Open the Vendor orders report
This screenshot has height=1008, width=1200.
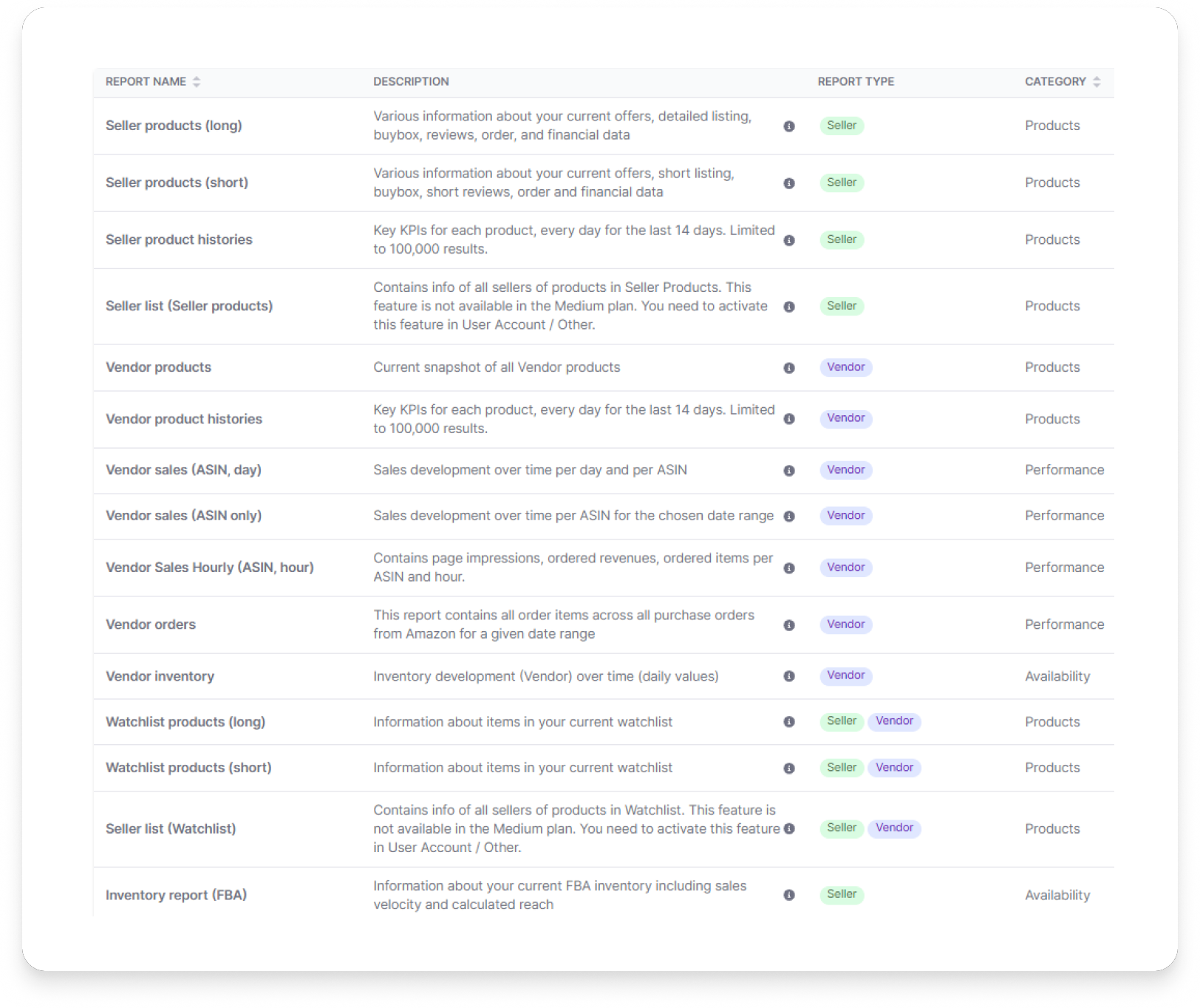tap(151, 624)
